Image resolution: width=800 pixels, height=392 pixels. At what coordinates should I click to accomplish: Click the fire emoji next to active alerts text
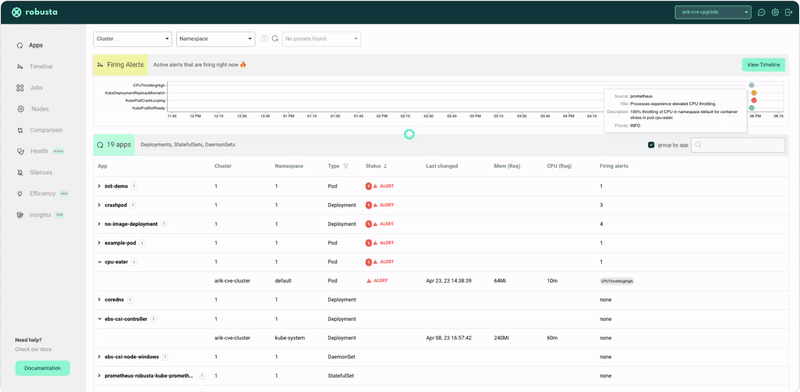coord(243,65)
